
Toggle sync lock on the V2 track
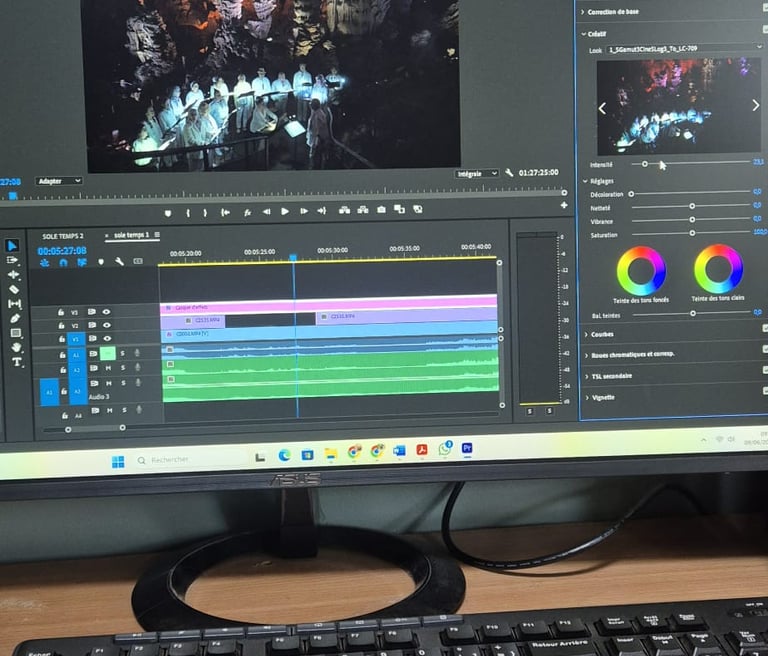click(x=92, y=325)
